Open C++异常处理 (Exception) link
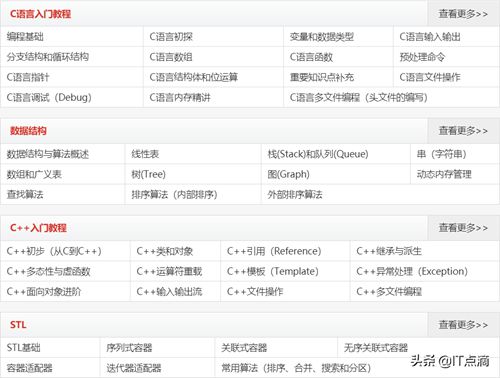Image resolution: width=500 pixels, height=378 pixels. 412,271
